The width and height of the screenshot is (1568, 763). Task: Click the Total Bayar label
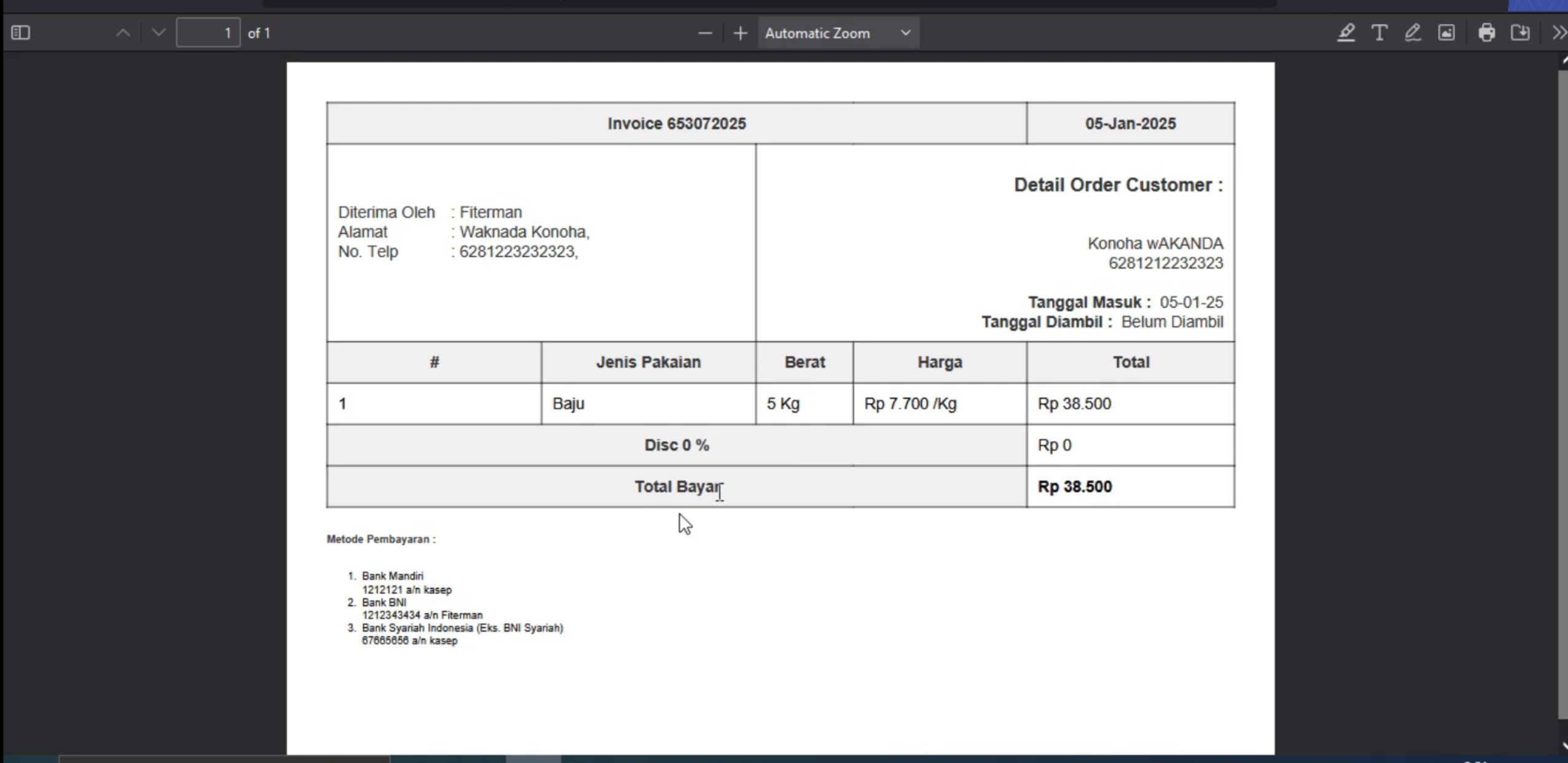tap(679, 487)
